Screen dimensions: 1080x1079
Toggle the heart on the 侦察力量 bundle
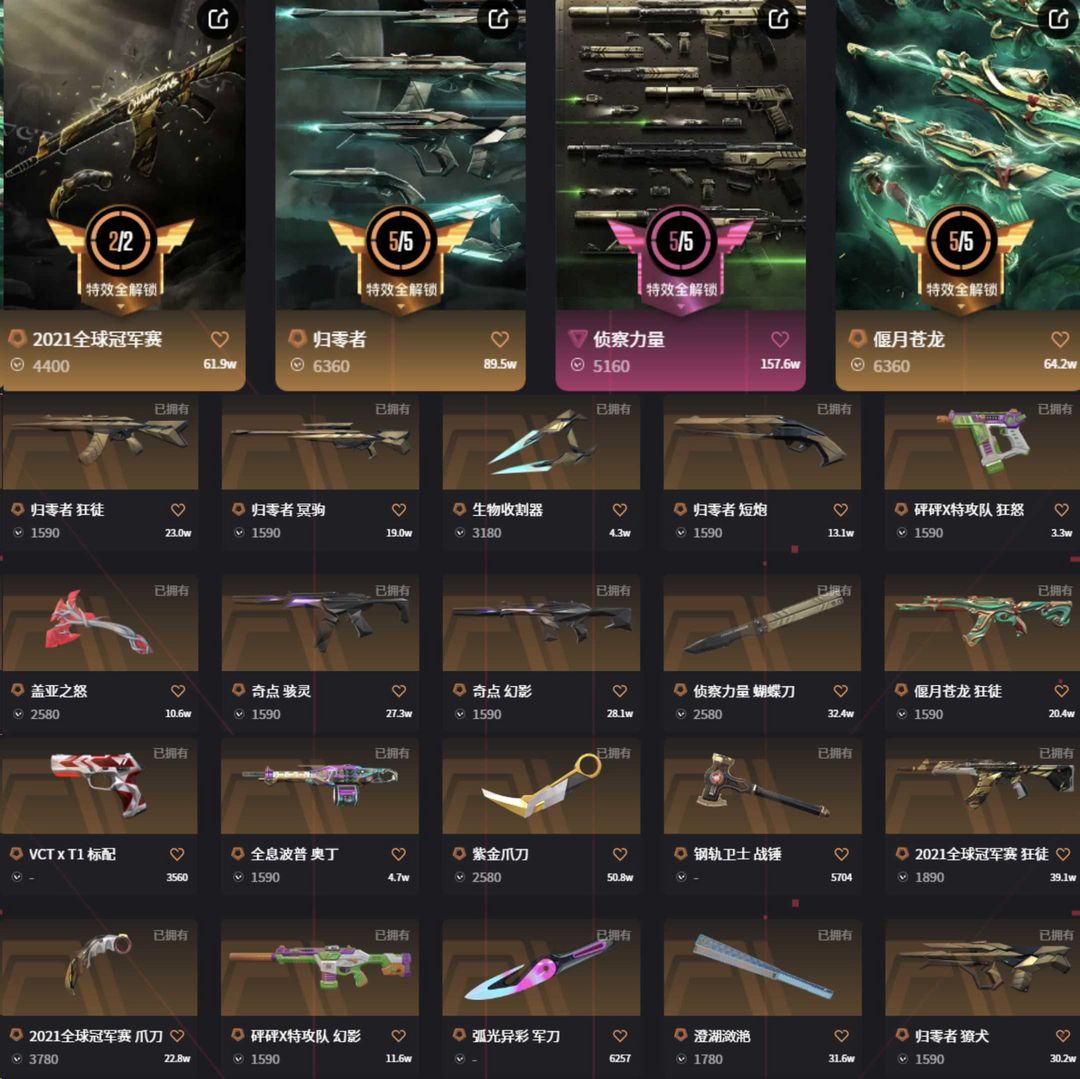coord(780,339)
